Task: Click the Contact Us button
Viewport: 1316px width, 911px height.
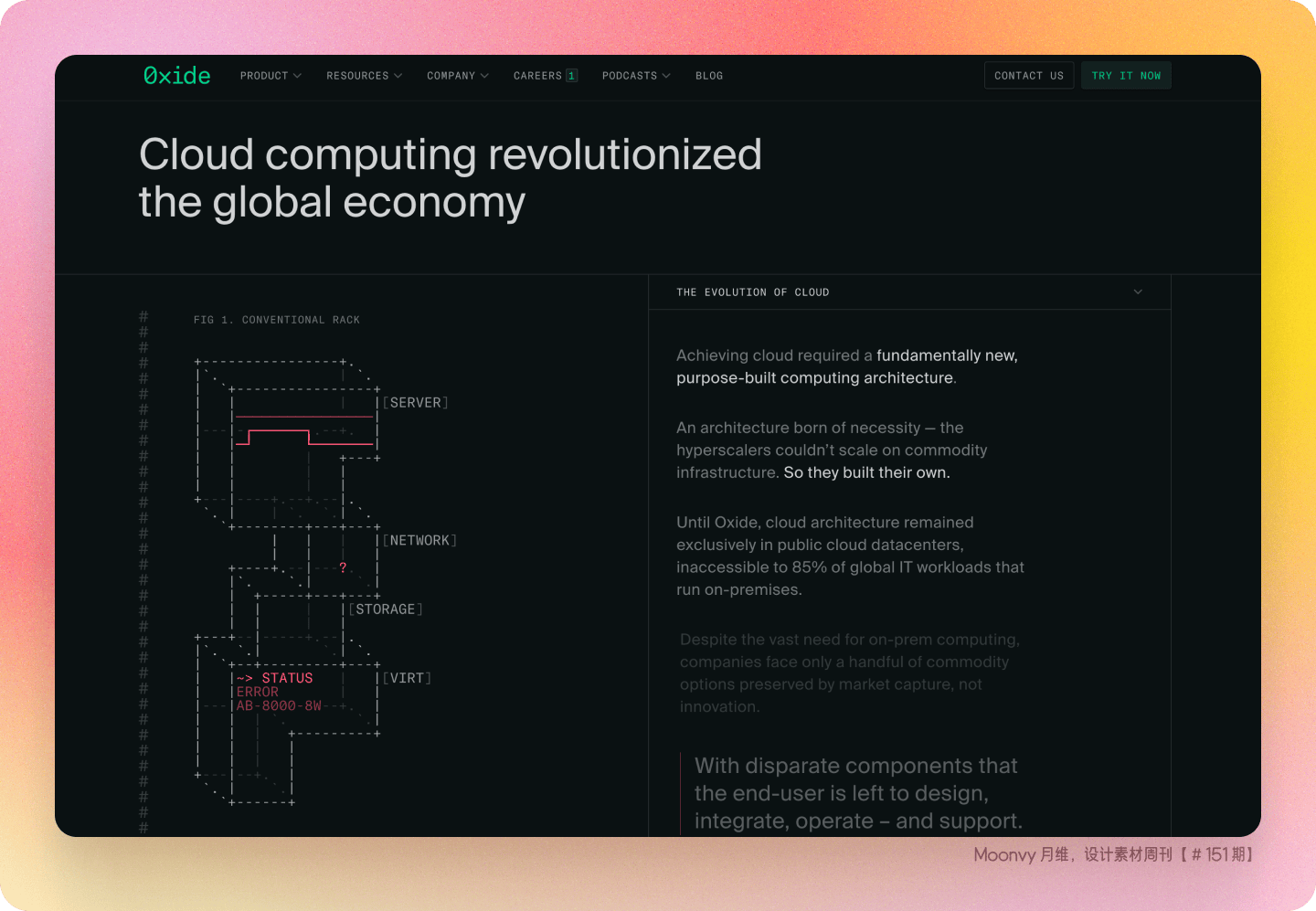Action: [x=1029, y=76]
